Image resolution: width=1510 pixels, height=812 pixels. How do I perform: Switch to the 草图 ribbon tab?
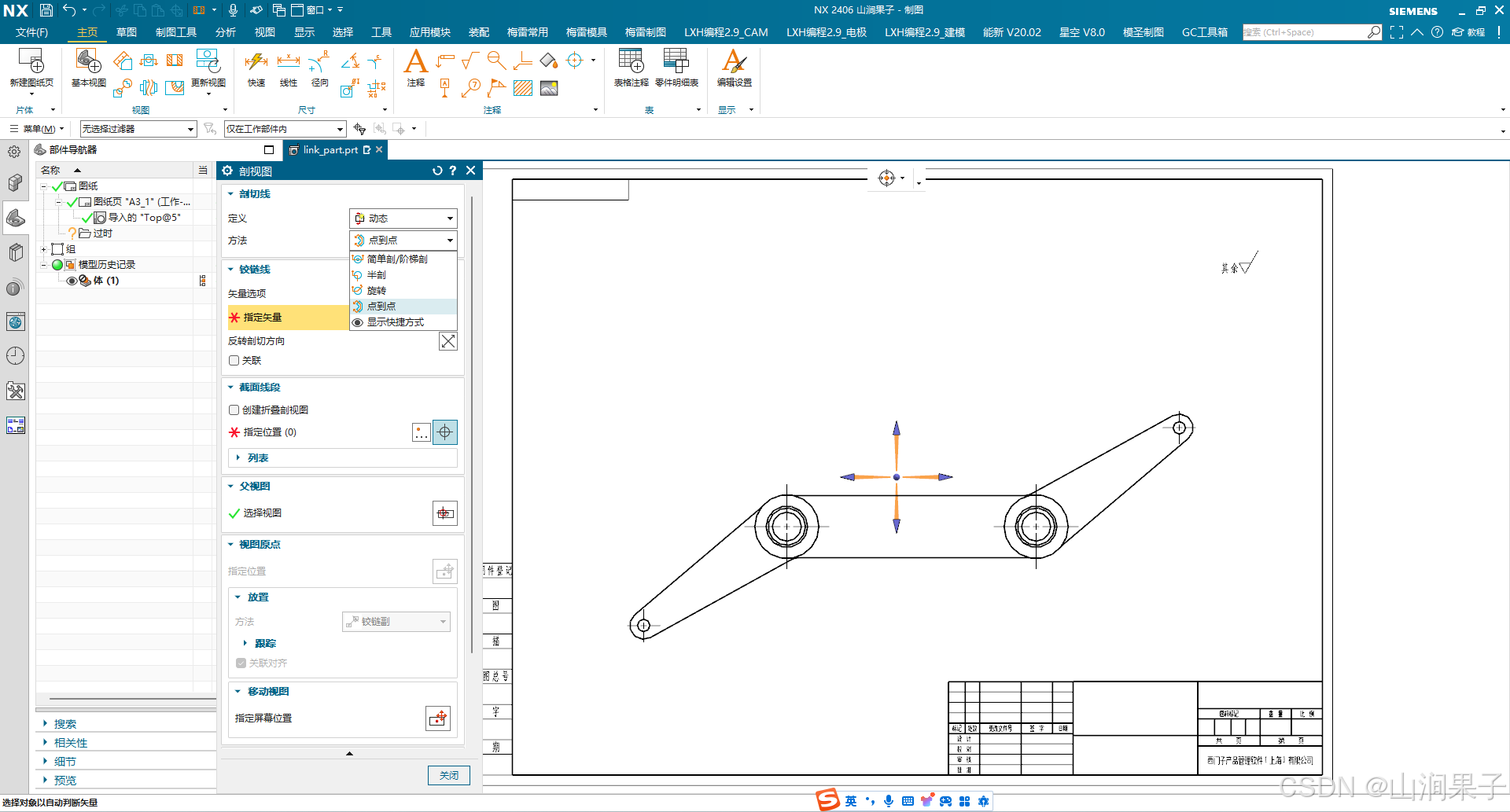[x=127, y=32]
